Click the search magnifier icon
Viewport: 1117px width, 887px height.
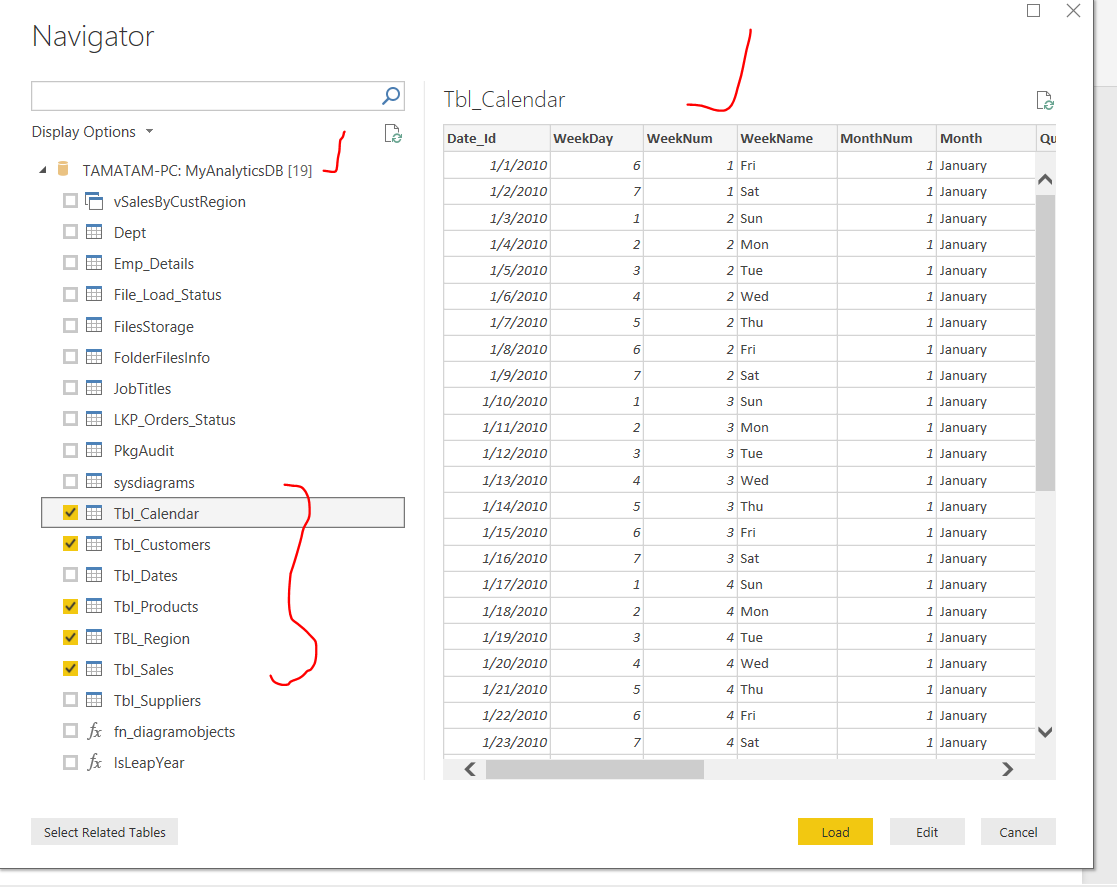[x=390, y=96]
